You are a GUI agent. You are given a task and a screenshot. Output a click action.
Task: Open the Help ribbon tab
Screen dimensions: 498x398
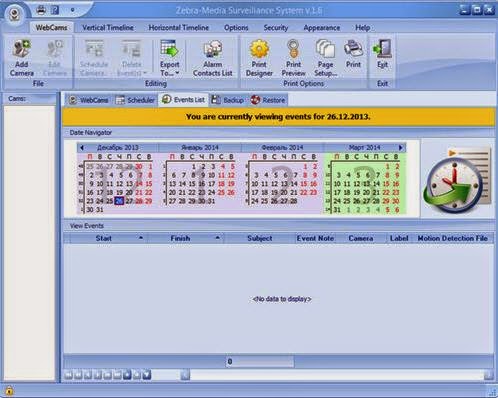[x=362, y=28]
